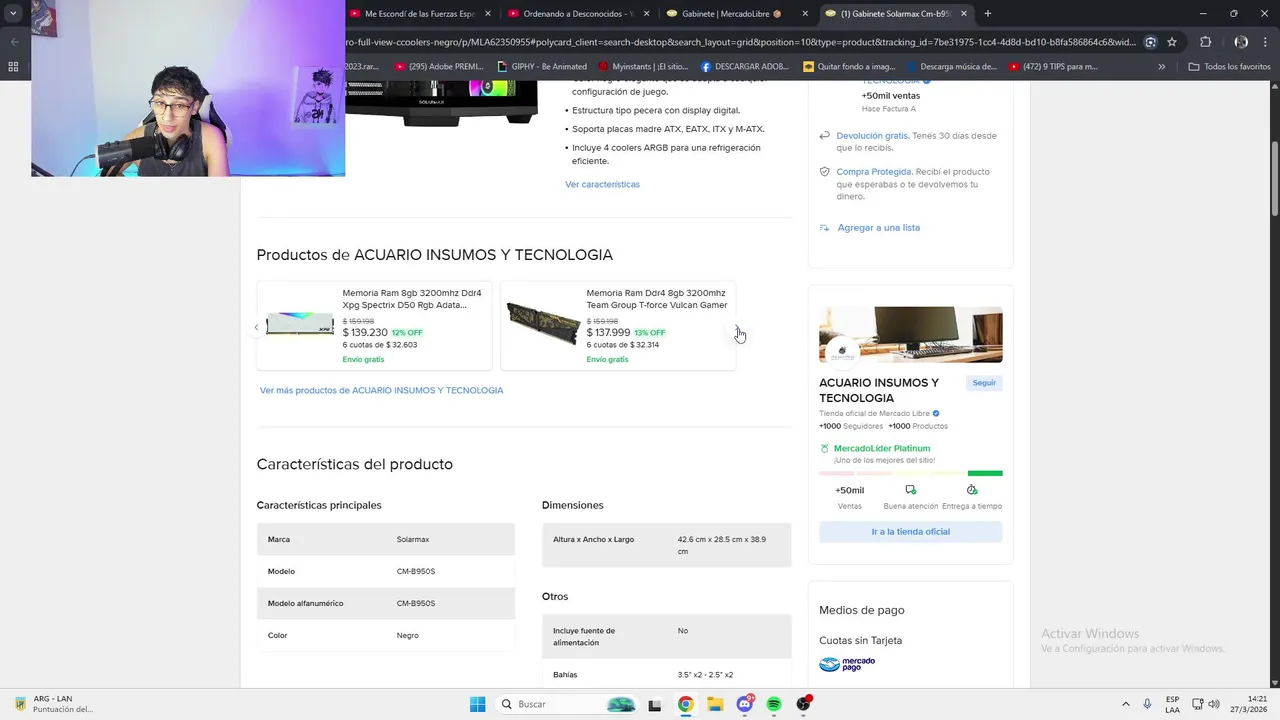1280x720 pixels.
Task: Click Google Lens icon in address bar
Action: pyautogui.click(x=1151, y=42)
